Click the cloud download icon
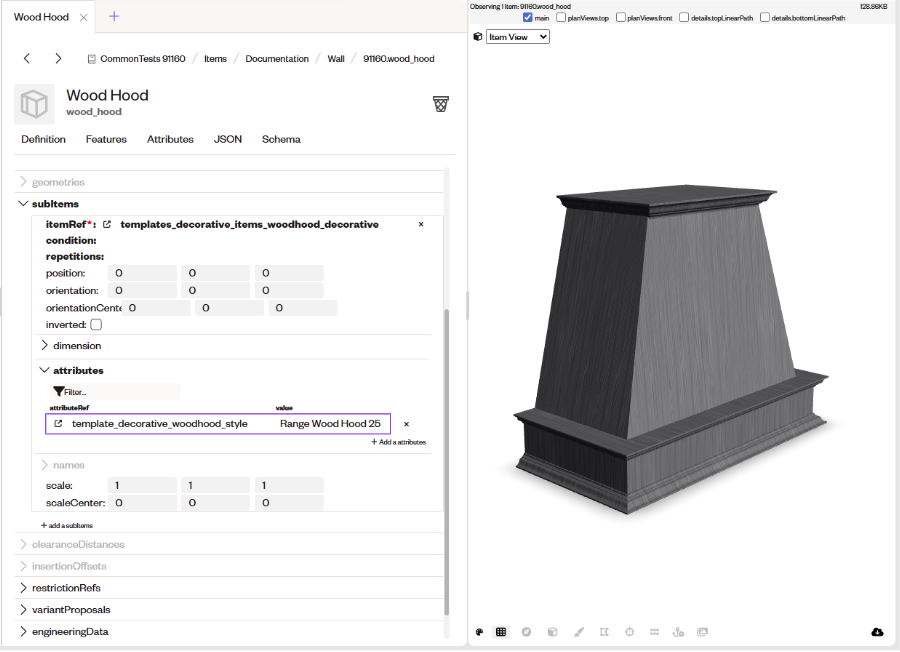This screenshot has width=900, height=652. point(877,632)
